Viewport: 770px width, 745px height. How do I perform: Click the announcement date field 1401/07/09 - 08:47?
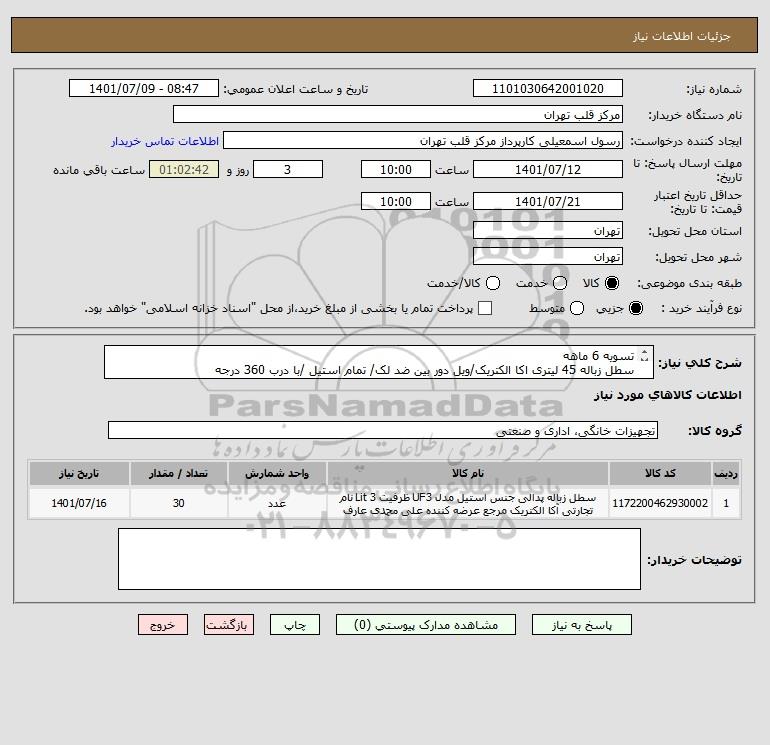click(x=144, y=88)
